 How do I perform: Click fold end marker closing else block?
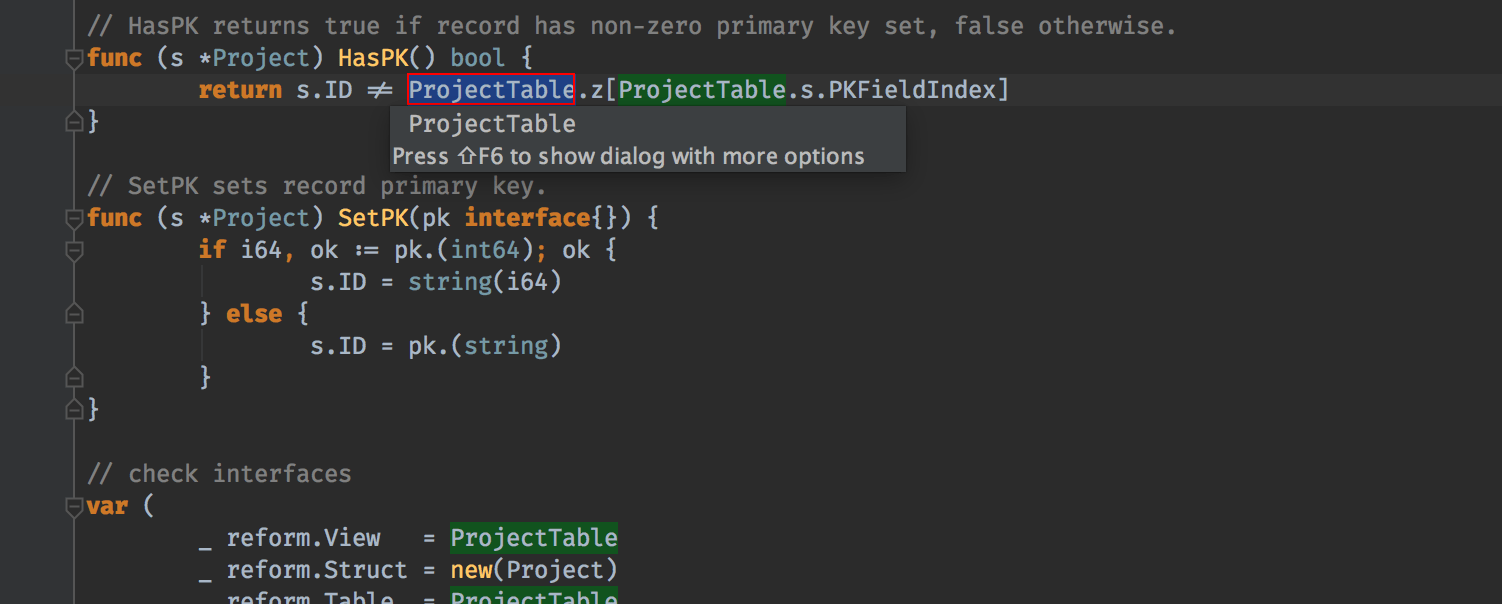(74, 377)
